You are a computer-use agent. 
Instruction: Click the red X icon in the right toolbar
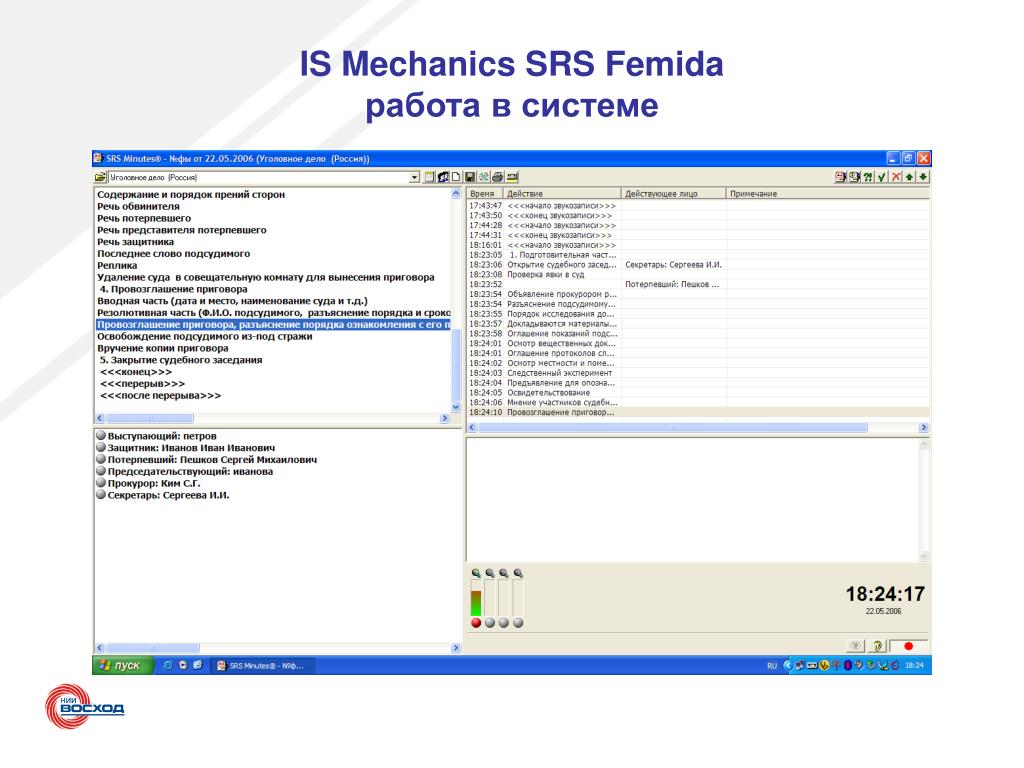tap(896, 177)
